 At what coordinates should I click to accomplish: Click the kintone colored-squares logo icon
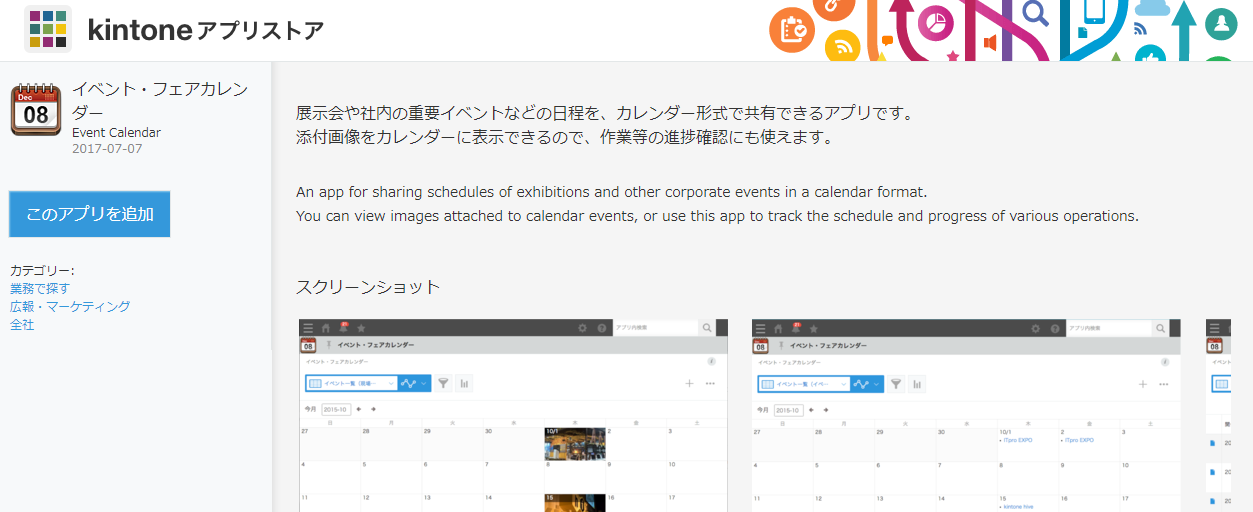tap(48, 29)
